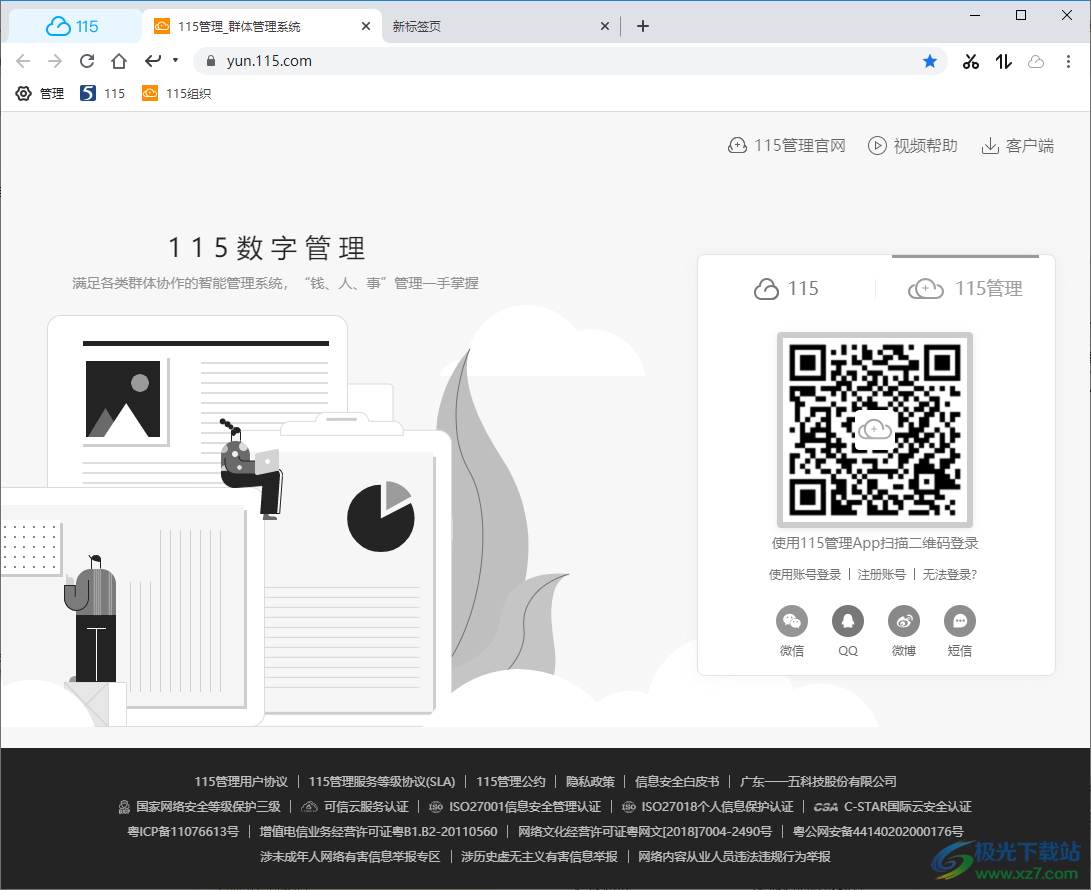Expand the dropdown arrow beside the undo icon
The image size is (1091, 890).
pos(175,61)
